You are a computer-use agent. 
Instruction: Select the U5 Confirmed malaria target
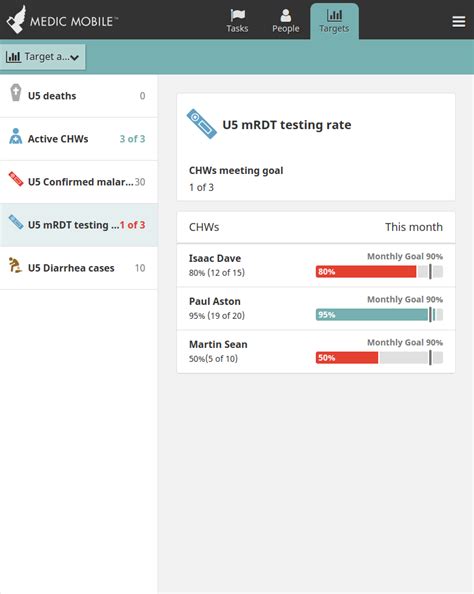79,182
